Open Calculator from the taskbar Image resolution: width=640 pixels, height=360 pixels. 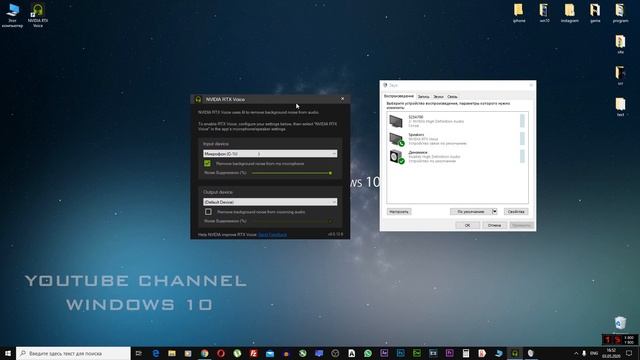pos(466,353)
